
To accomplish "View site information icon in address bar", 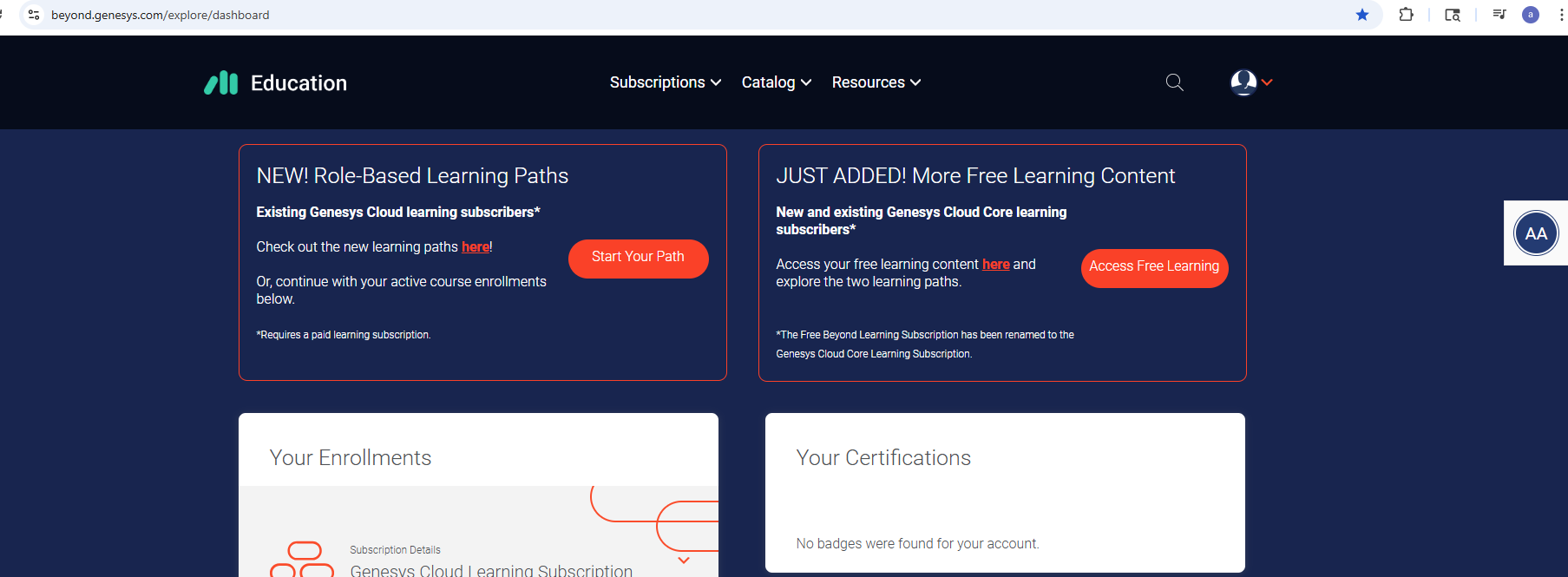I will 34,15.
